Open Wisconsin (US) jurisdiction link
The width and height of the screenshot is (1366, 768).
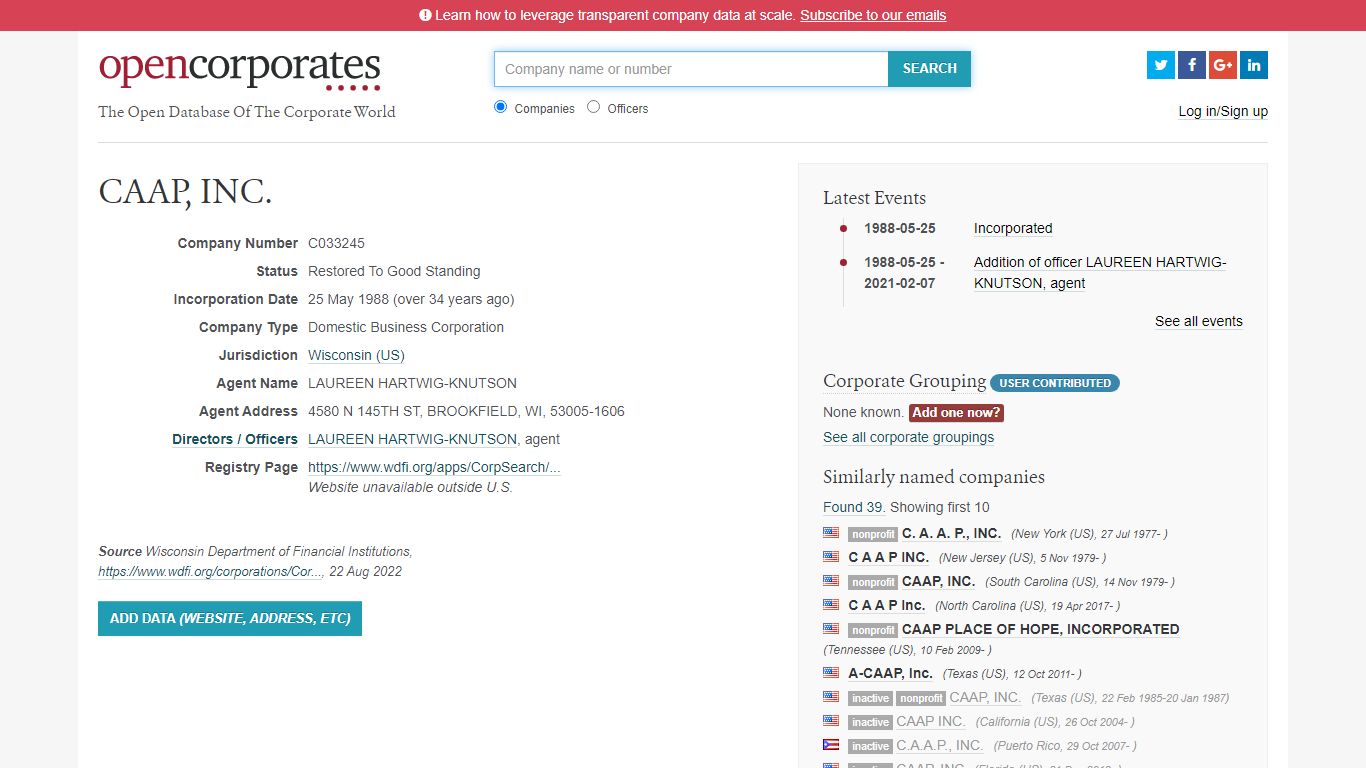click(x=356, y=355)
